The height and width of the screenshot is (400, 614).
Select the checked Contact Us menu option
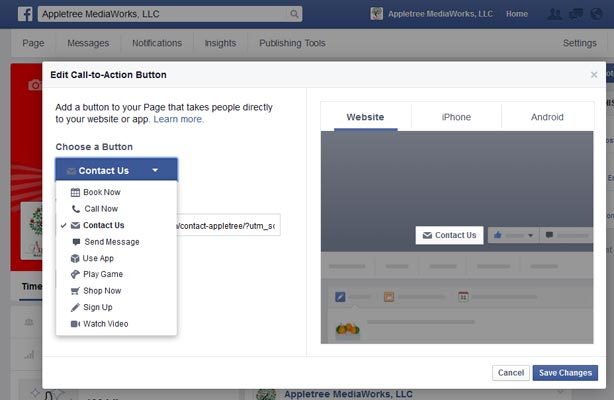click(x=116, y=225)
